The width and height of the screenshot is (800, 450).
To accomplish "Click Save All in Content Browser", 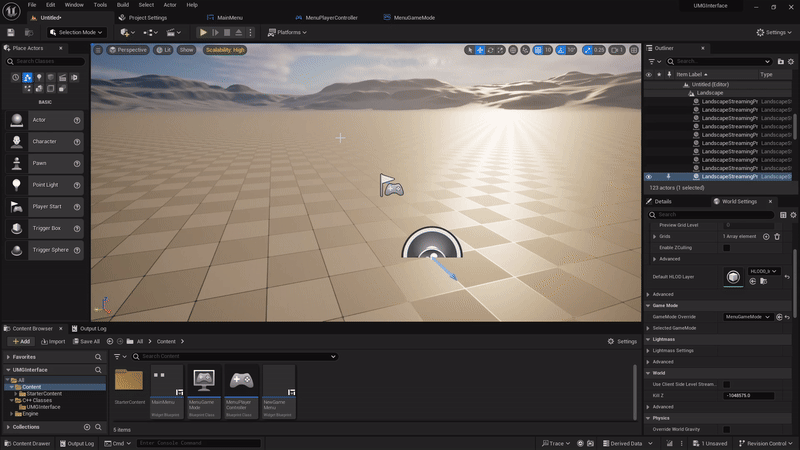I will [86, 341].
